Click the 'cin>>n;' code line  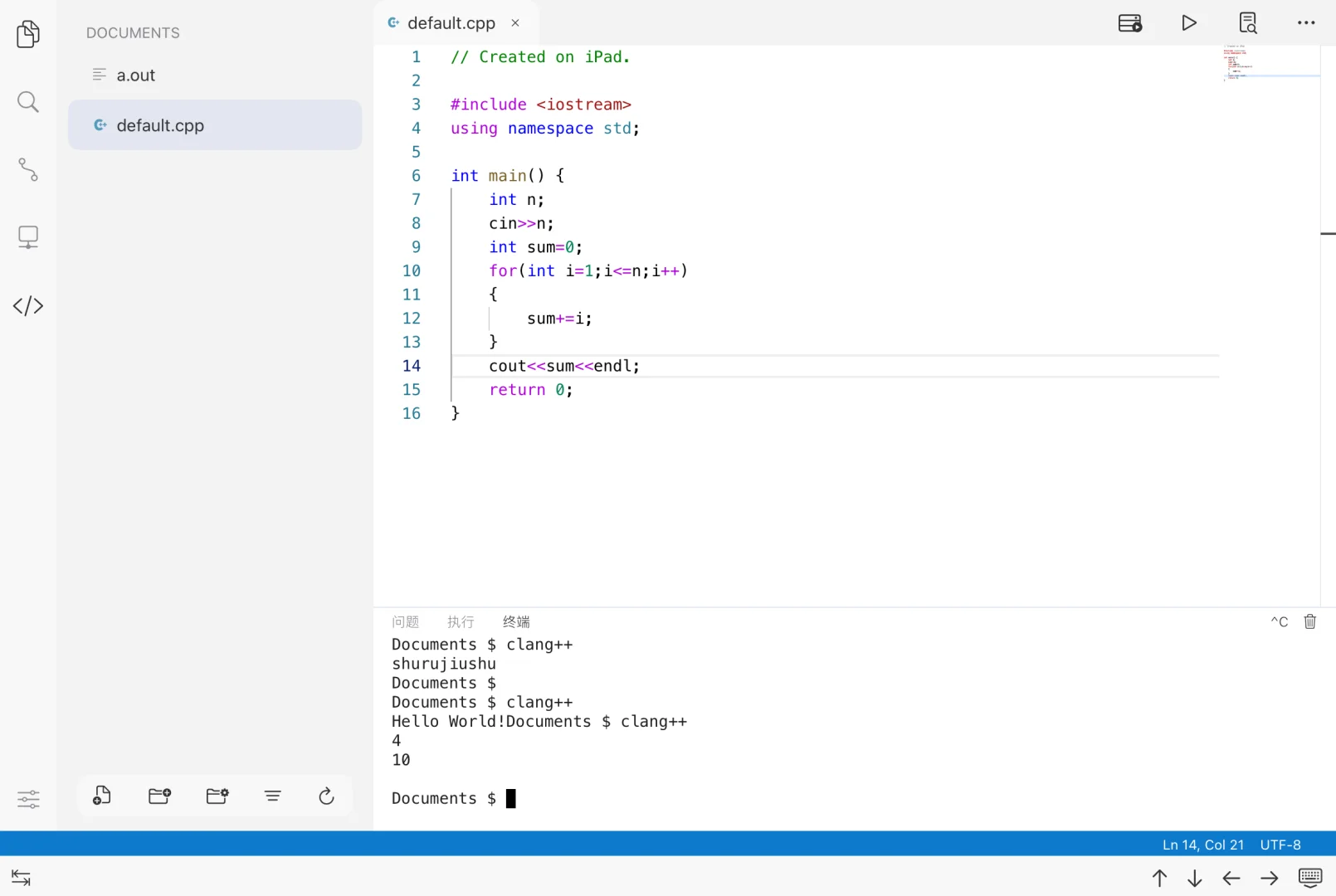click(521, 223)
